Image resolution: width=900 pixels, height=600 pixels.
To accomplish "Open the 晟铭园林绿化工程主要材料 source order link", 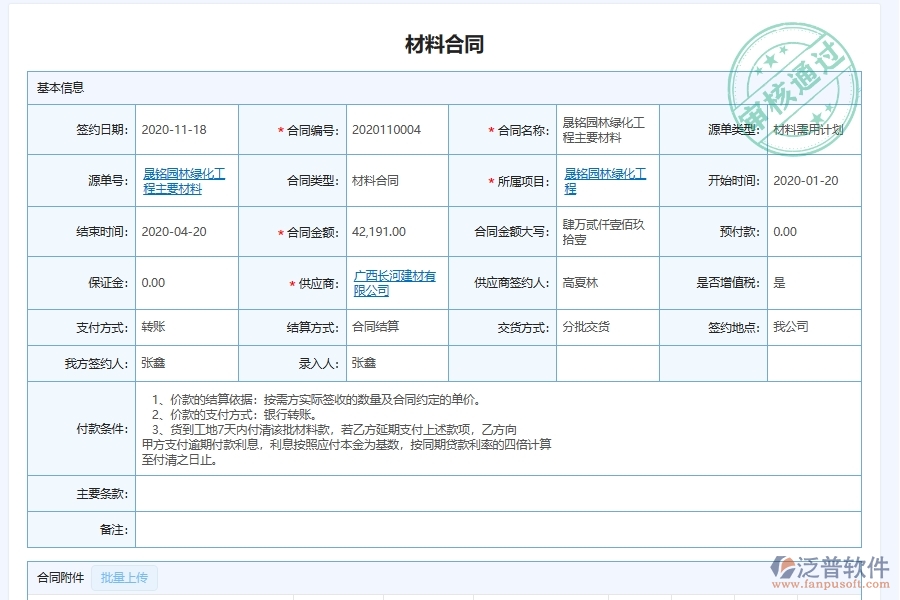I will tap(184, 180).
